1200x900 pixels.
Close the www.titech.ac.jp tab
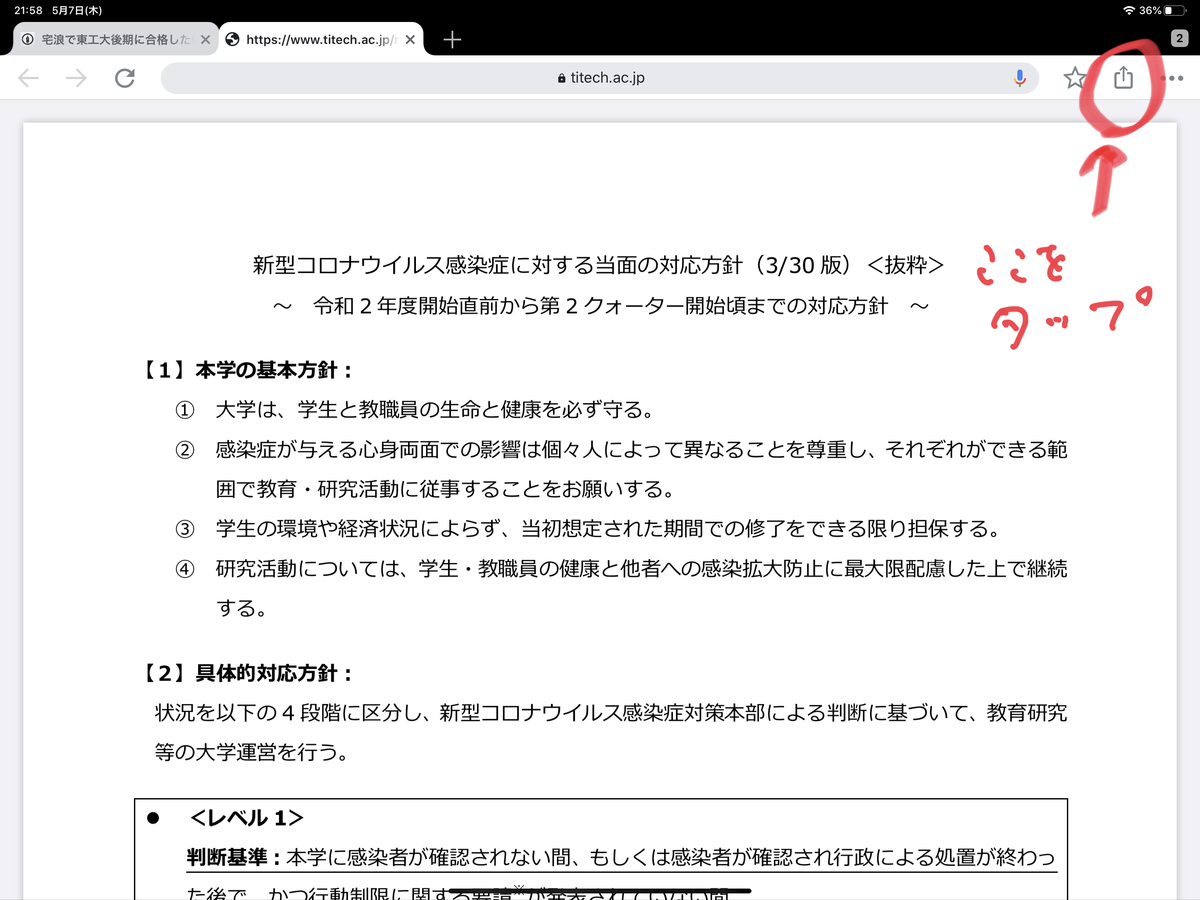click(412, 40)
